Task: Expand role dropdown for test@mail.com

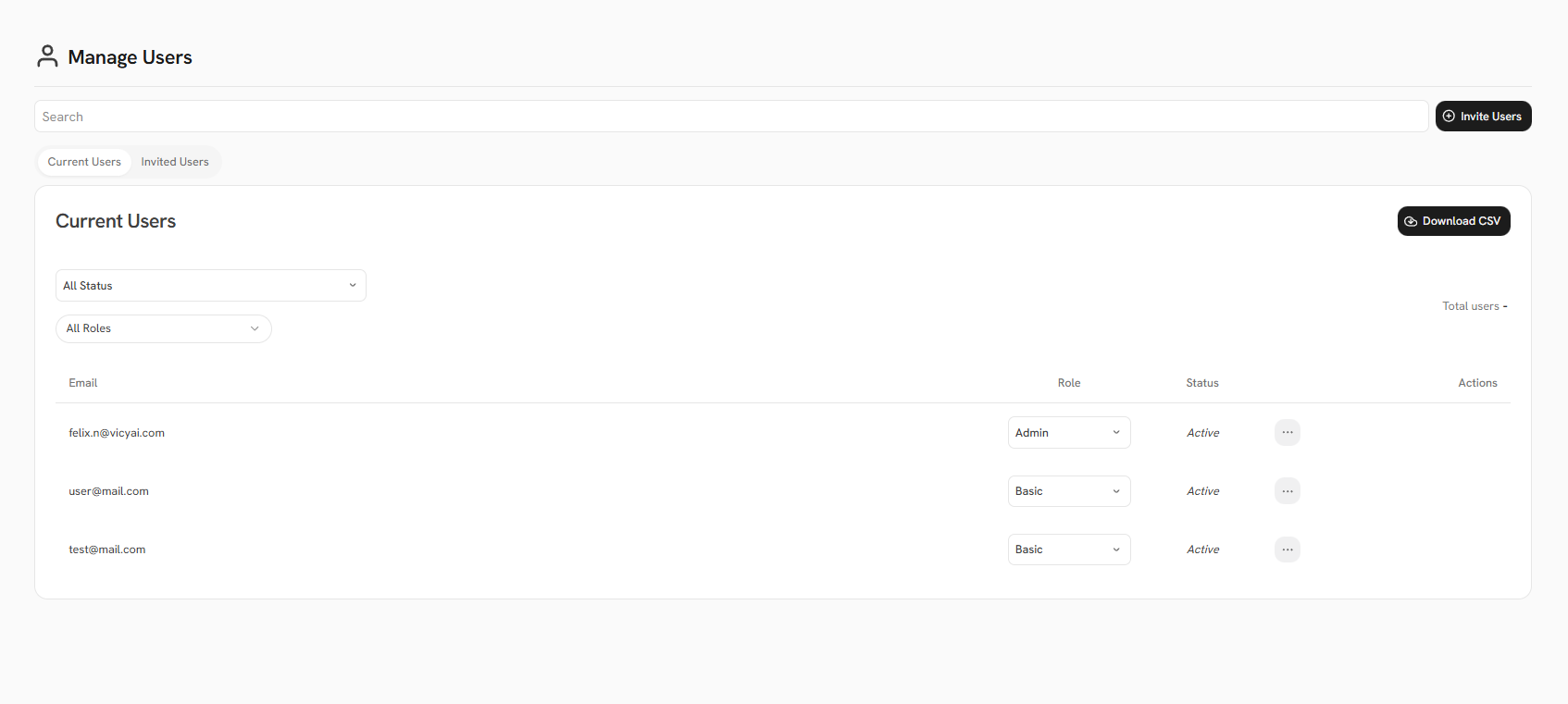Action: [1068, 550]
